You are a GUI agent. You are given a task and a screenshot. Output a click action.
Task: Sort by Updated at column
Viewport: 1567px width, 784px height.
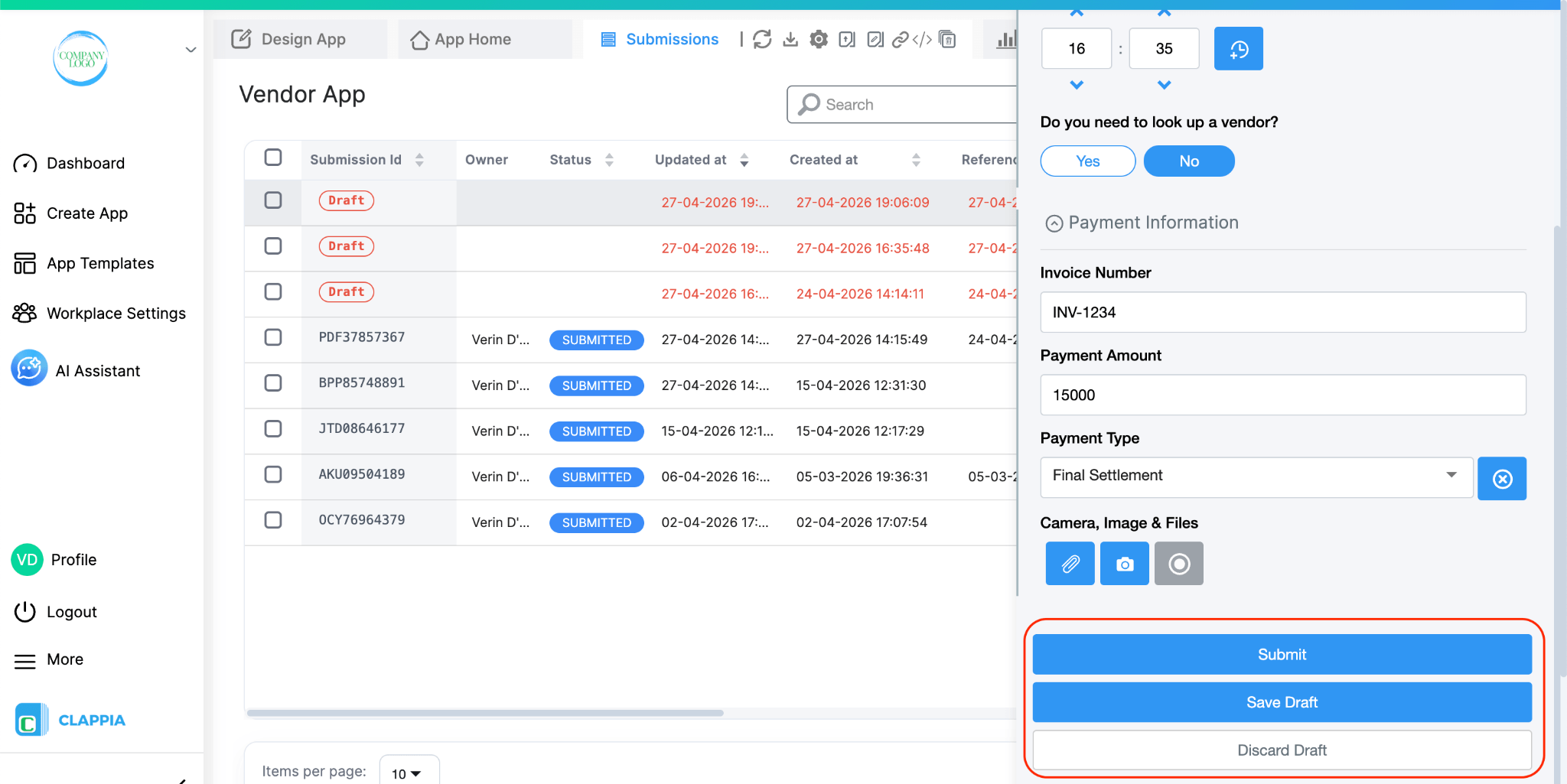point(744,160)
